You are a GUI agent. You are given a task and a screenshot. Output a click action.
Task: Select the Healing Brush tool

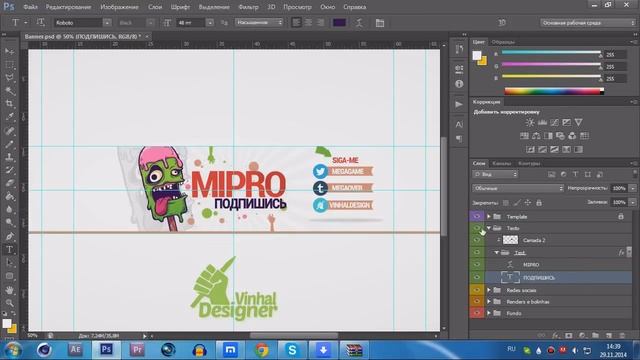pos(9,131)
